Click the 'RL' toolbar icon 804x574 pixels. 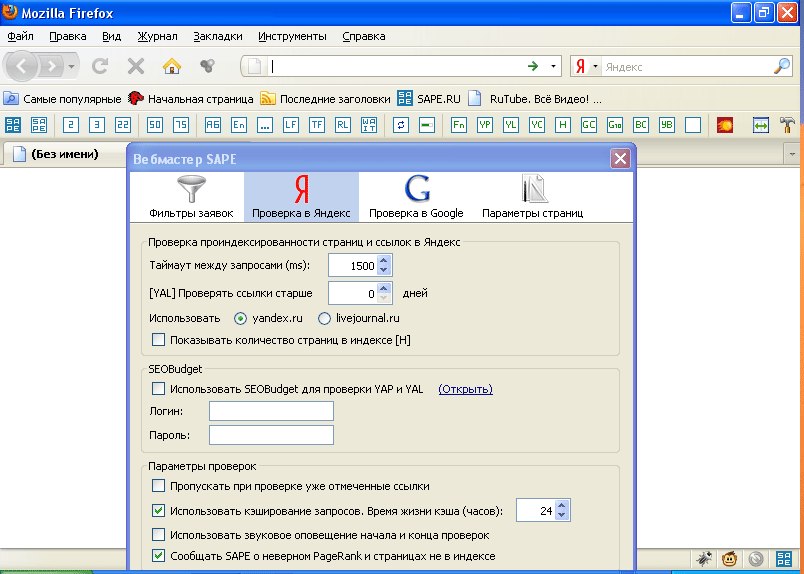pyautogui.click(x=343, y=125)
